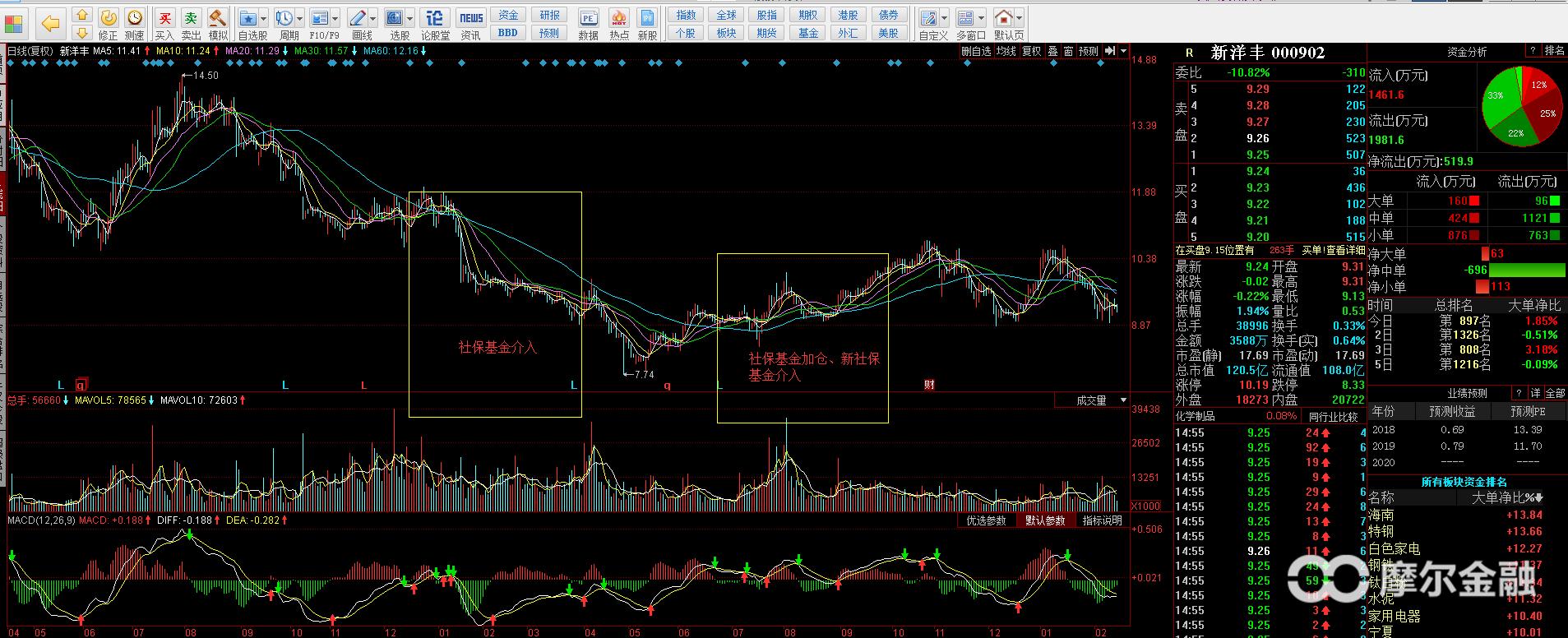Expand the 默认页 dropdown arrow
Image resolution: width=1568 pixels, height=638 pixels.
coord(1019,18)
